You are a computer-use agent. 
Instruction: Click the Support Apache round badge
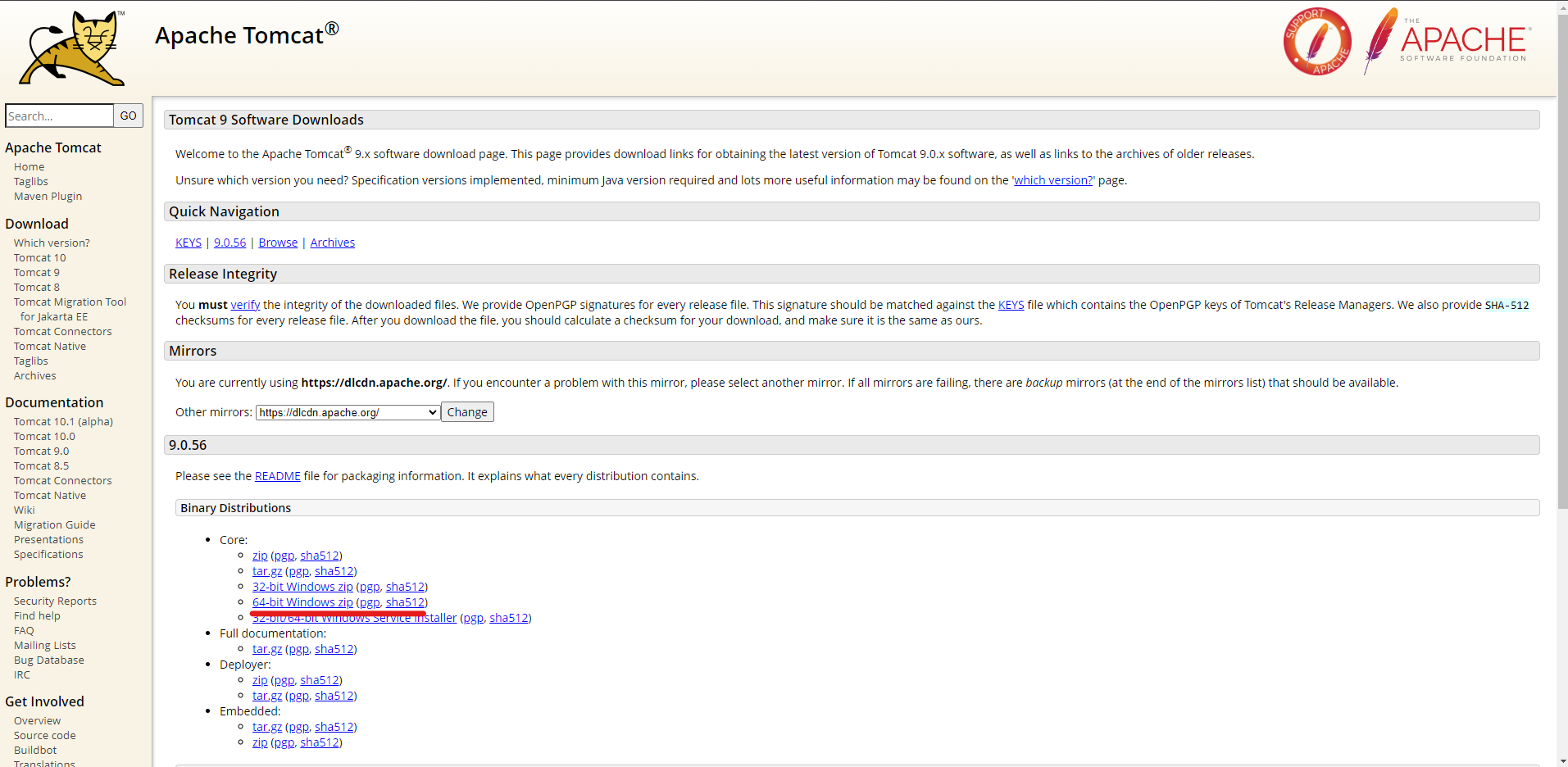click(1317, 42)
